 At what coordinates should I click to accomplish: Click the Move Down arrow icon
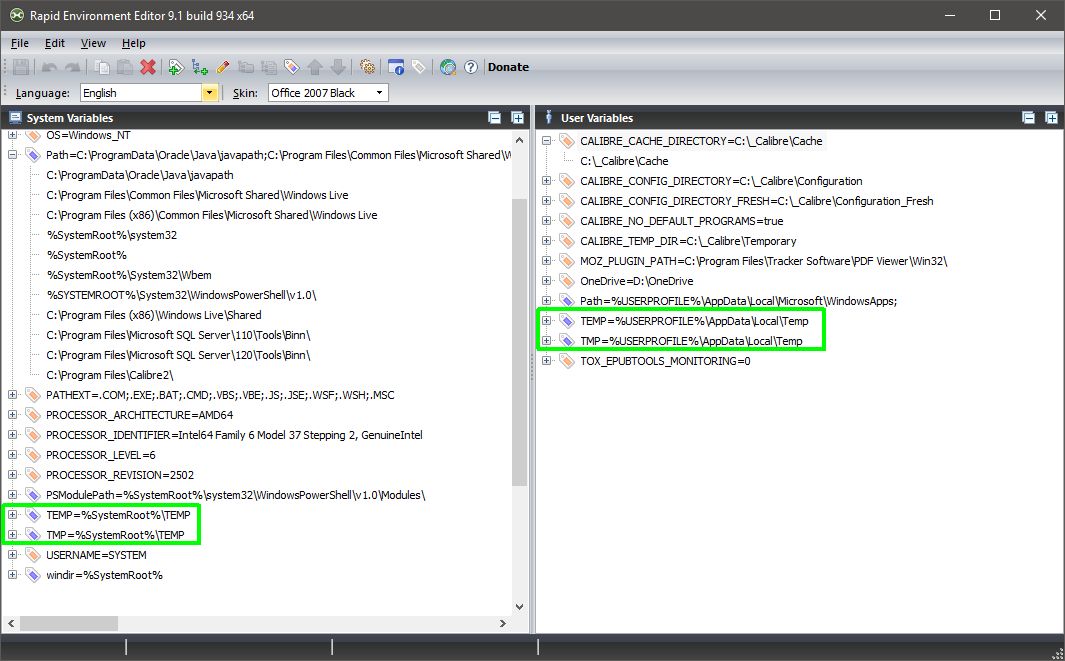pyautogui.click(x=338, y=67)
